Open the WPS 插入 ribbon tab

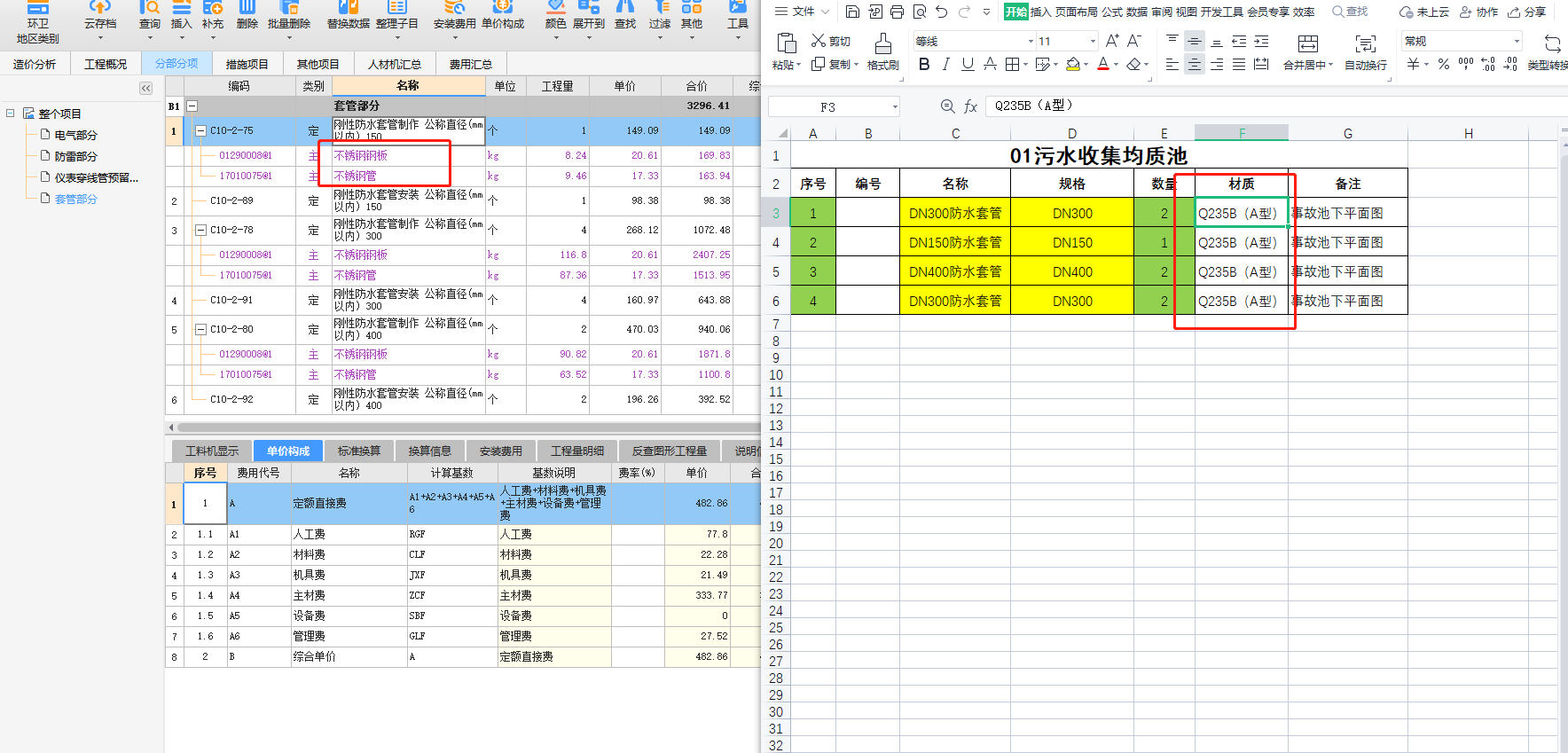(1040, 12)
